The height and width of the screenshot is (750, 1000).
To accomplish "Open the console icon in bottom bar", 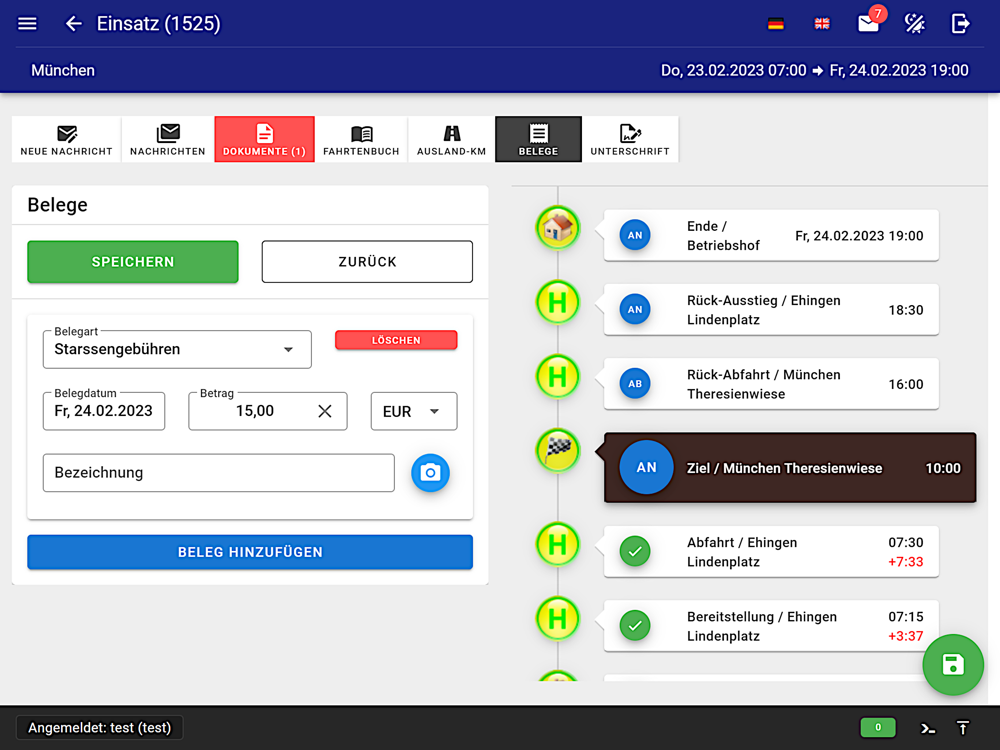I will (928, 728).
